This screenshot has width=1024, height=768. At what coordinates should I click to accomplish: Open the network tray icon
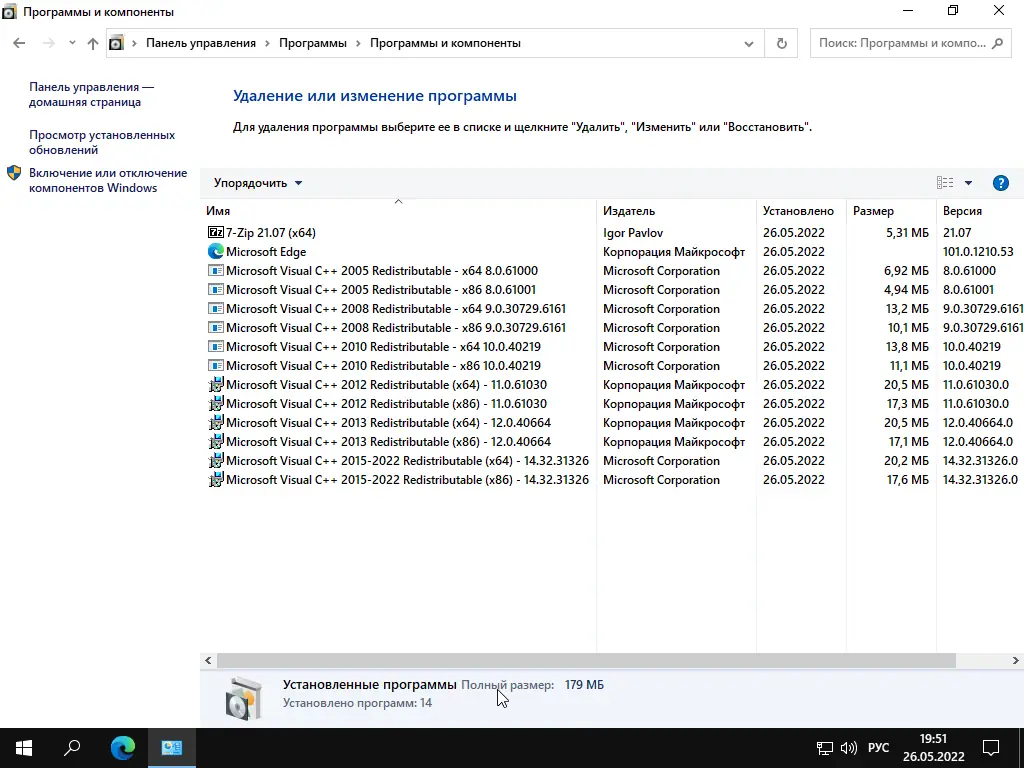click(825, 748)
